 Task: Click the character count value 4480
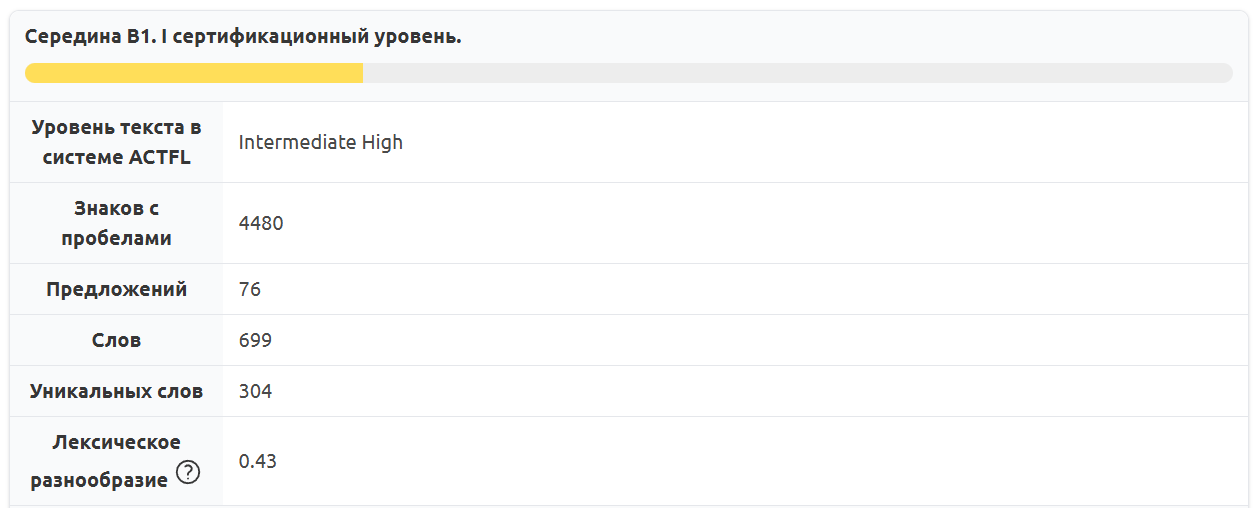point(261,223)
